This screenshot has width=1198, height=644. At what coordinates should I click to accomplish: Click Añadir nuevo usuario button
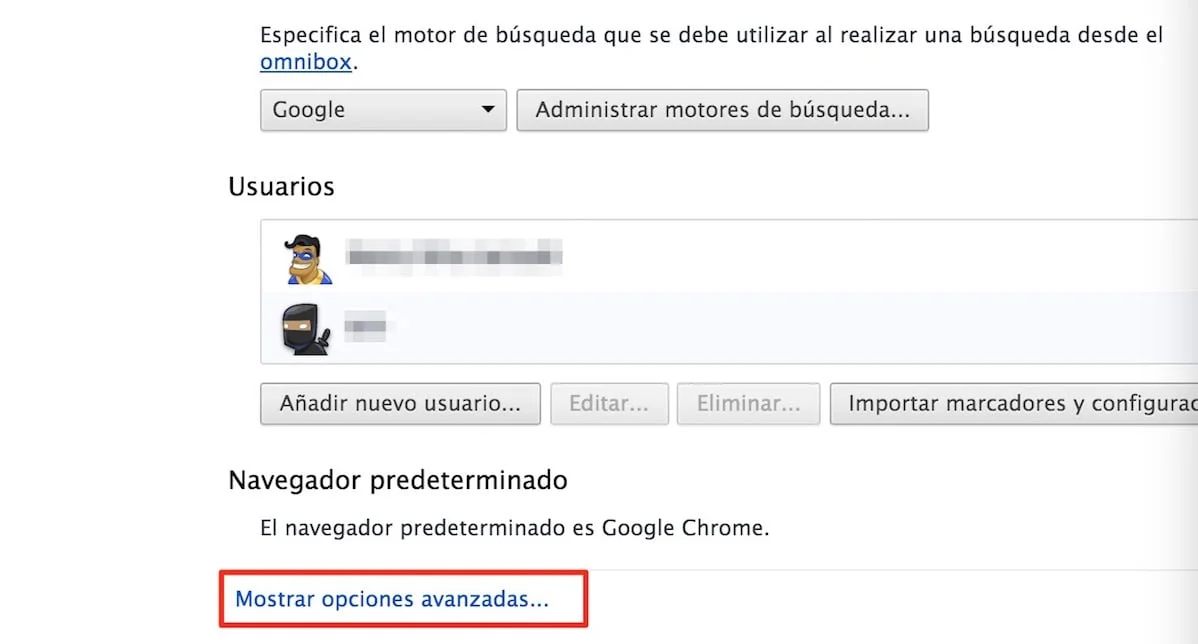point(400,403)
